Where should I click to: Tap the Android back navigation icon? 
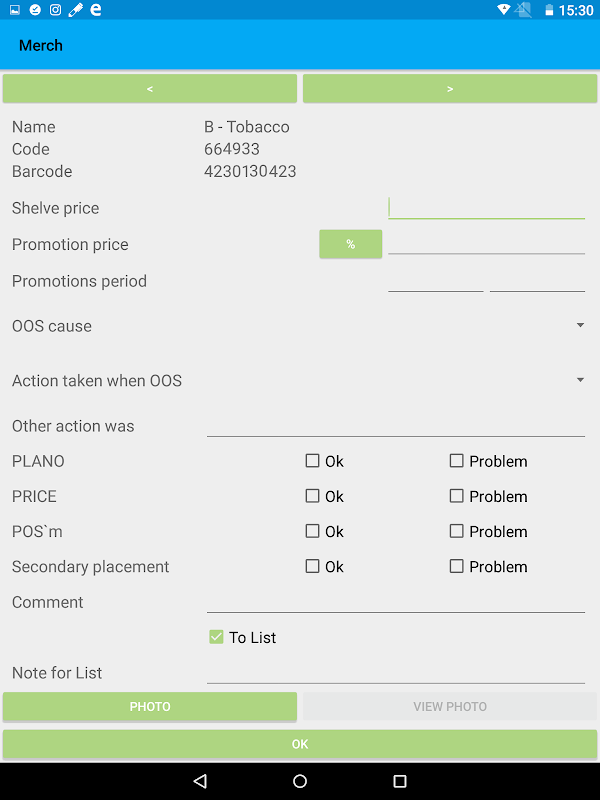pos(200,781)
